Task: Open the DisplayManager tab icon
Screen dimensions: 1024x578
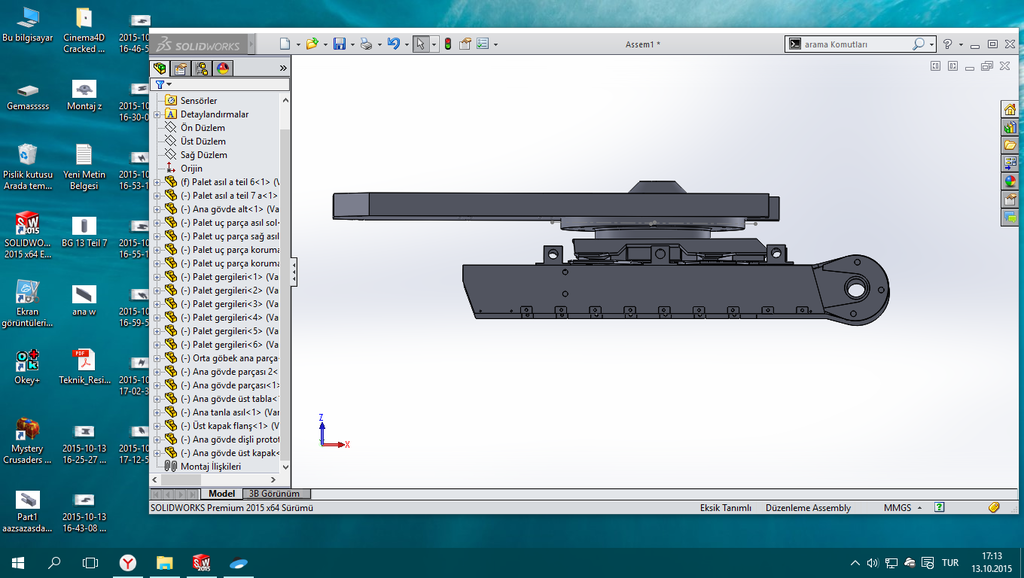Action: 222,68
